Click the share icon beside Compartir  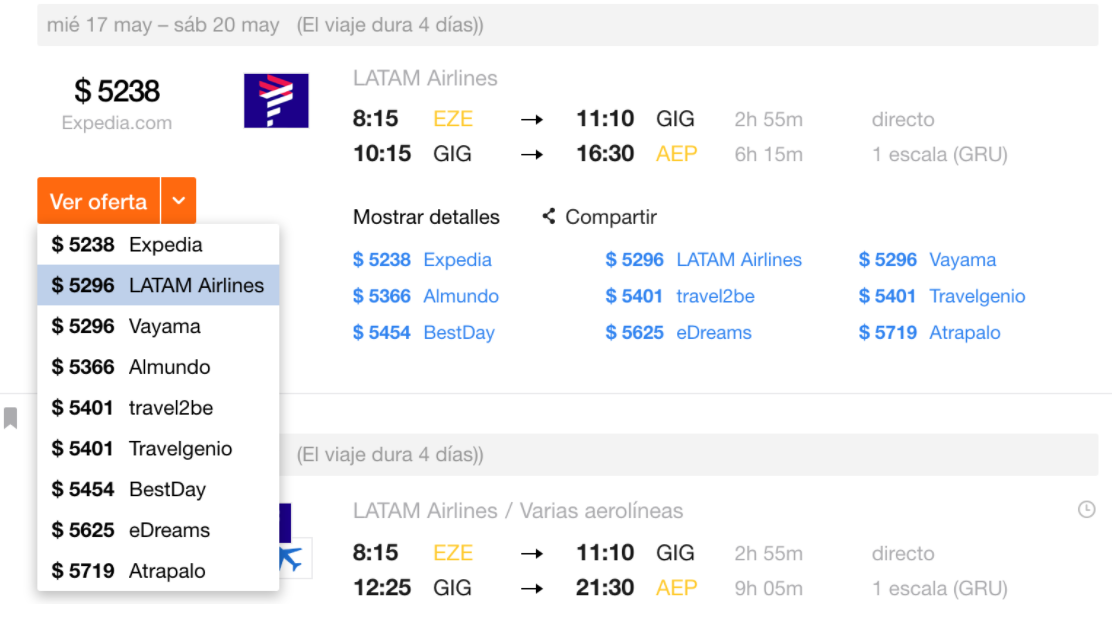point(549,216)
